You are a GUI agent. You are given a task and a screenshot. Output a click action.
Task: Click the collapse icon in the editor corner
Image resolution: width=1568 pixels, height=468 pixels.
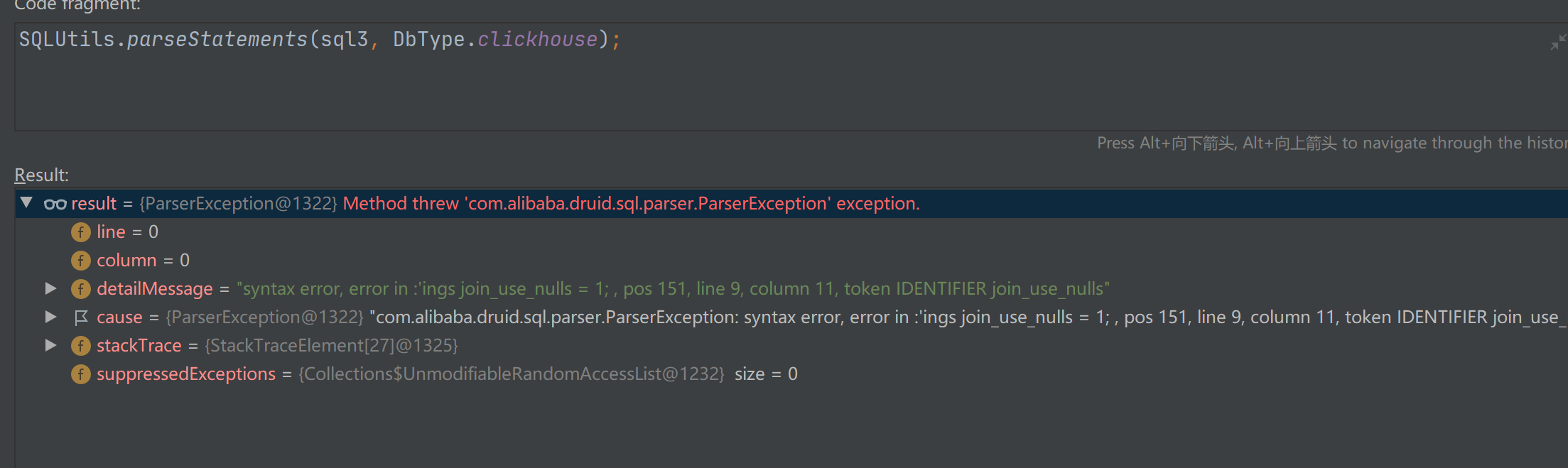click(x=1558, y=43)
